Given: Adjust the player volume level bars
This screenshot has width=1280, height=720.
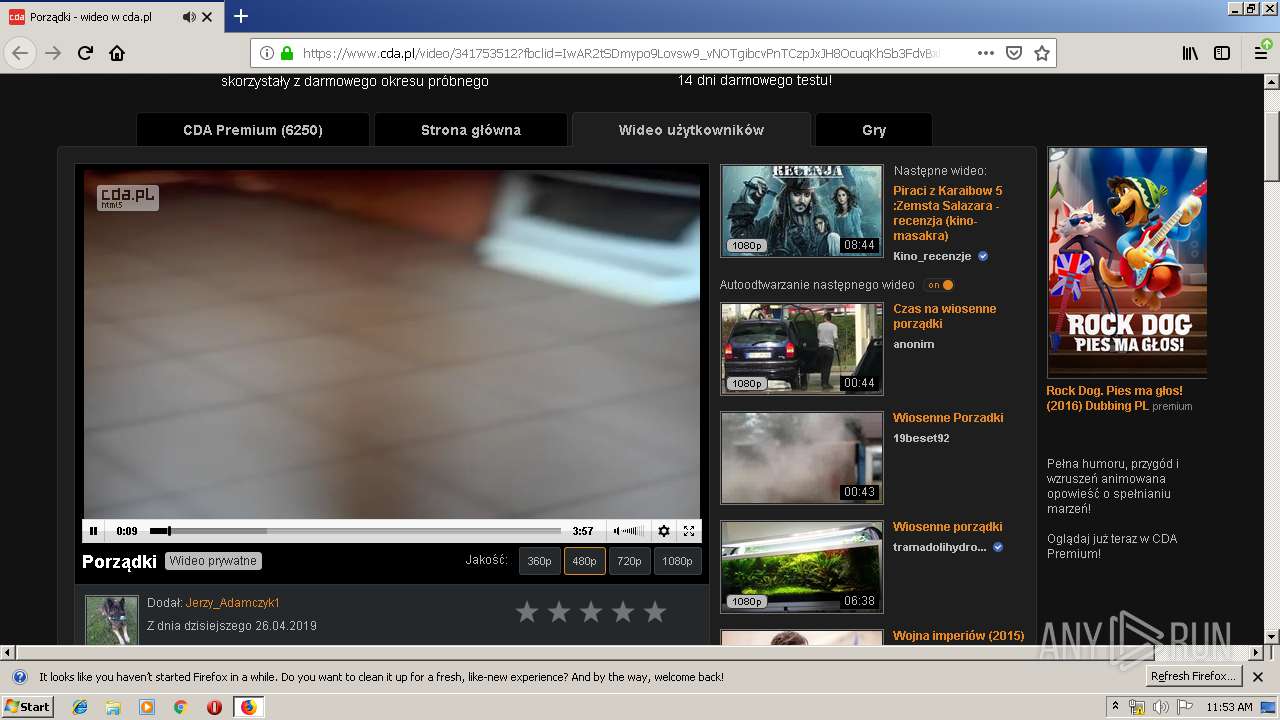Looking at the screenshot, I should (x=634, y=531).
